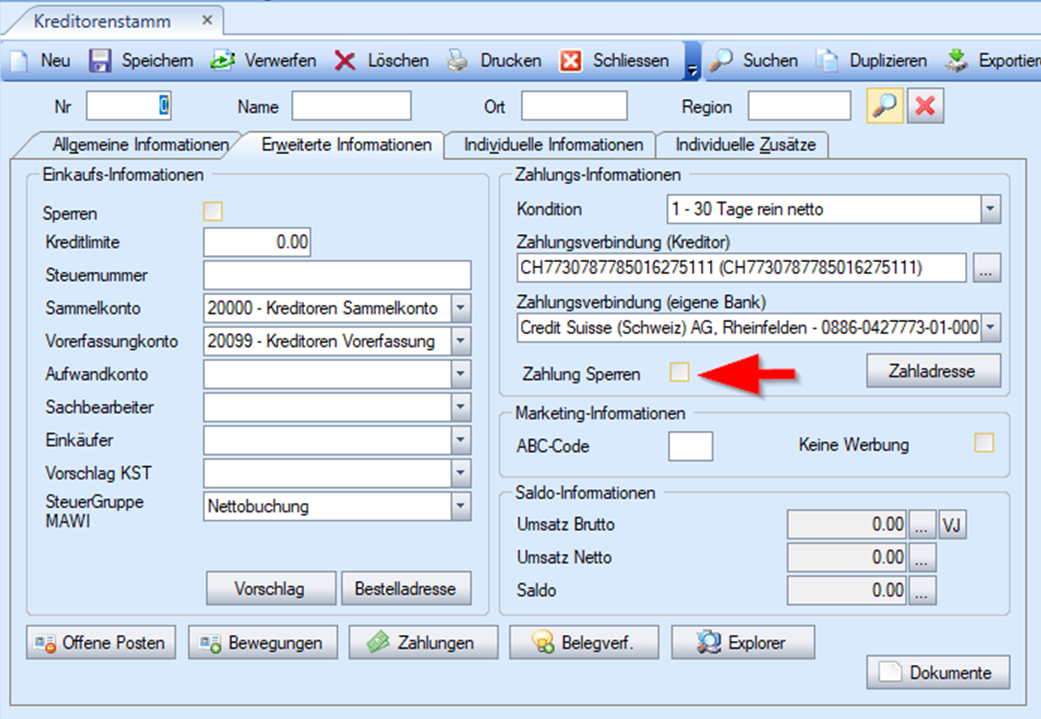Click the Vorschlag button
Viewport: 1041px width, 719px height.
click(270, 588)
